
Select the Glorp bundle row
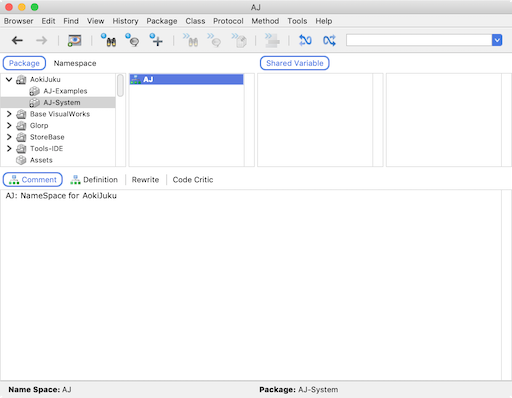(x=58, y=125)
